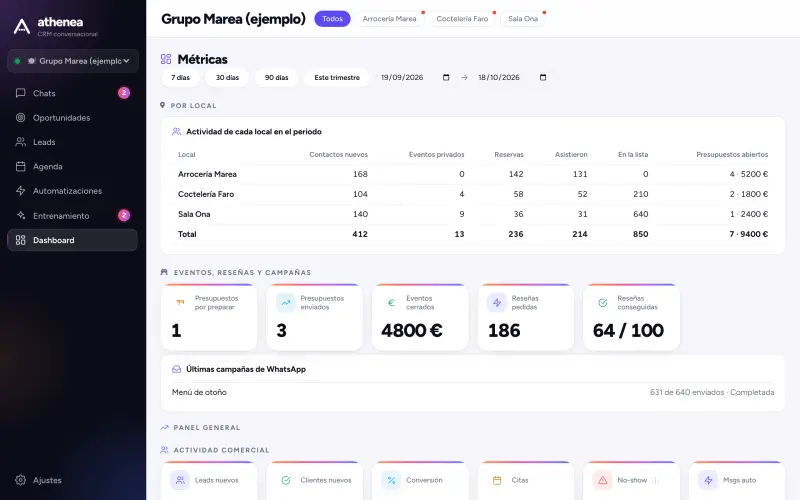Switch to the Arrocería Marea tab
Image resolution: width=800 pixels, height=500 pixels.
389,18
